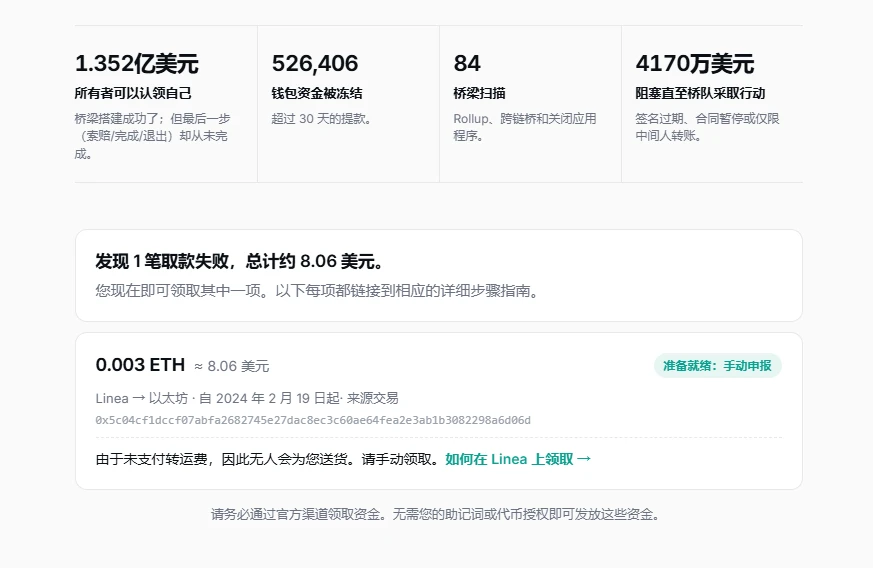Click the 准备就绪：手动申报 status badge
This screenshot has height=568, width=873.
[717, 366]
